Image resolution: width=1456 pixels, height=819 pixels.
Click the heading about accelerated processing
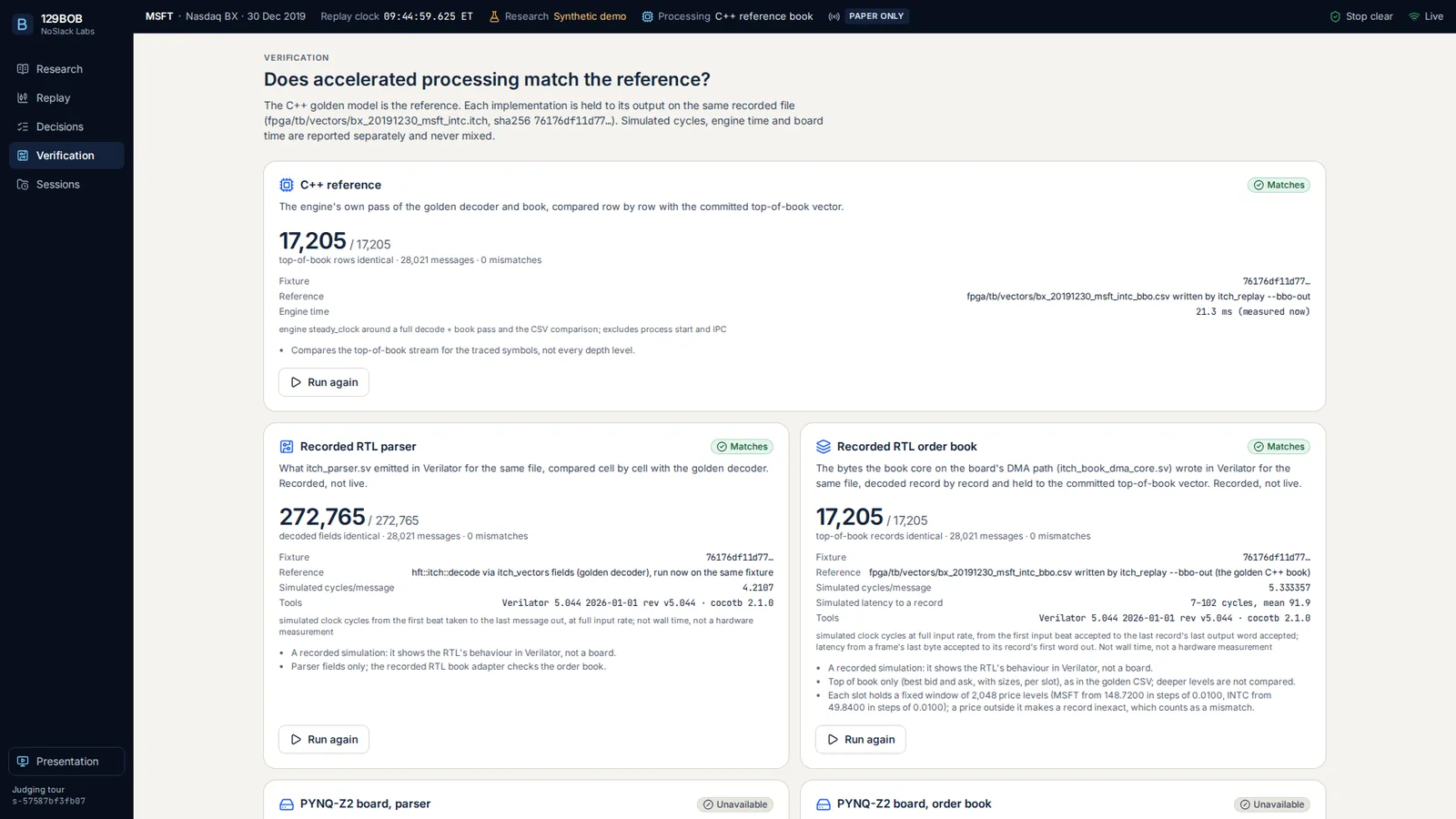(487, 79)
